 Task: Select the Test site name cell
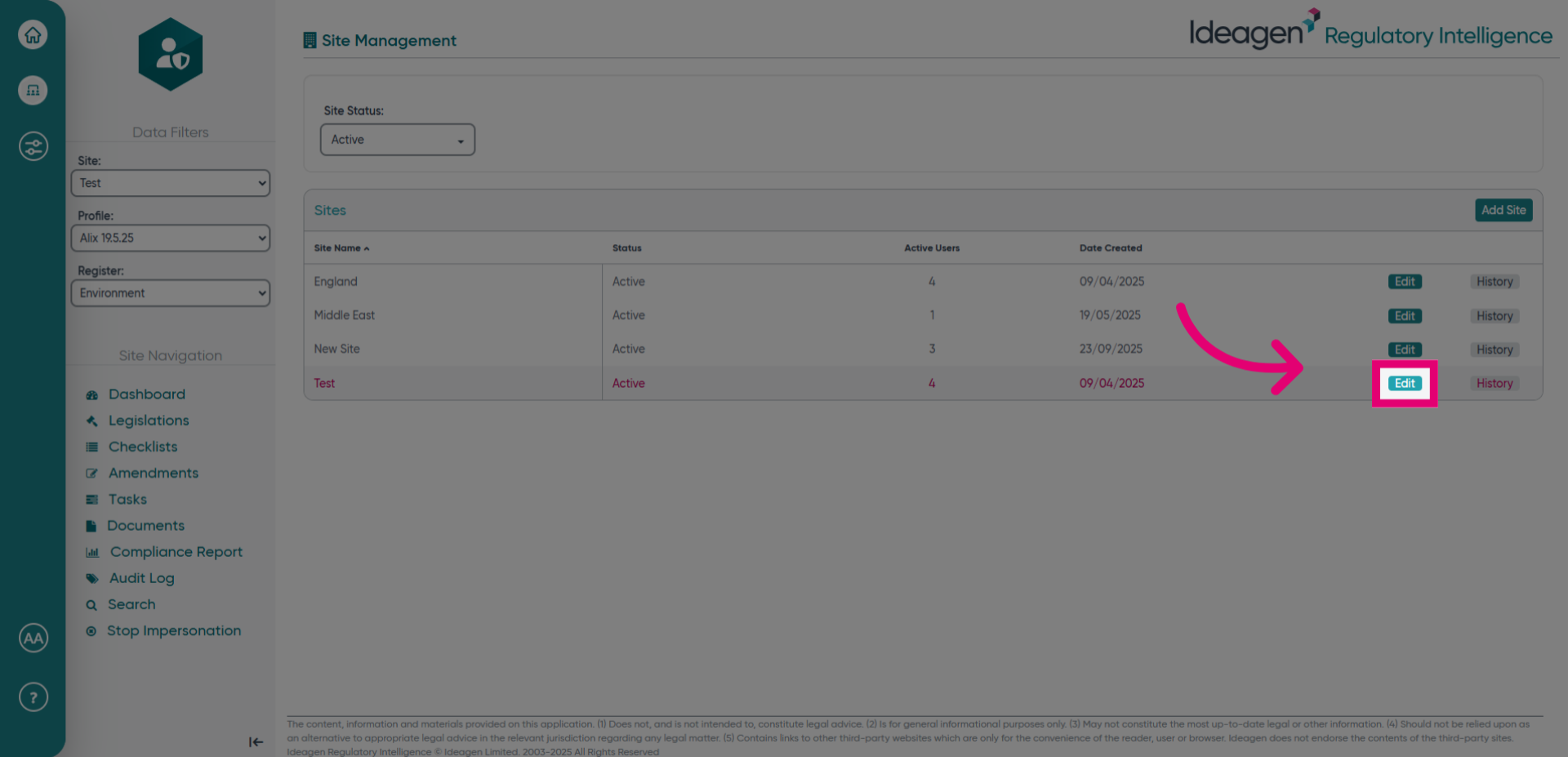click(324, 383)
